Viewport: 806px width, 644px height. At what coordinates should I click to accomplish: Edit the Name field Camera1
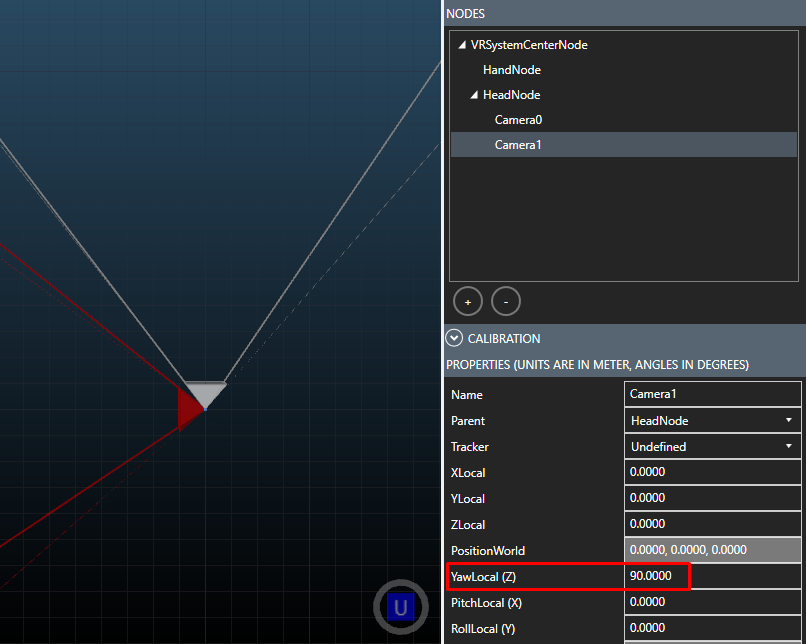tap(712, 394)
